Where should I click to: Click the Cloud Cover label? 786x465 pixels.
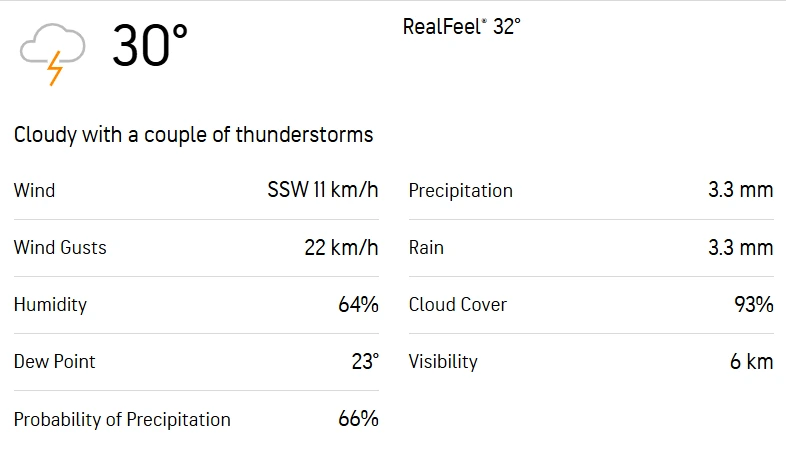(x=457, y=304)
